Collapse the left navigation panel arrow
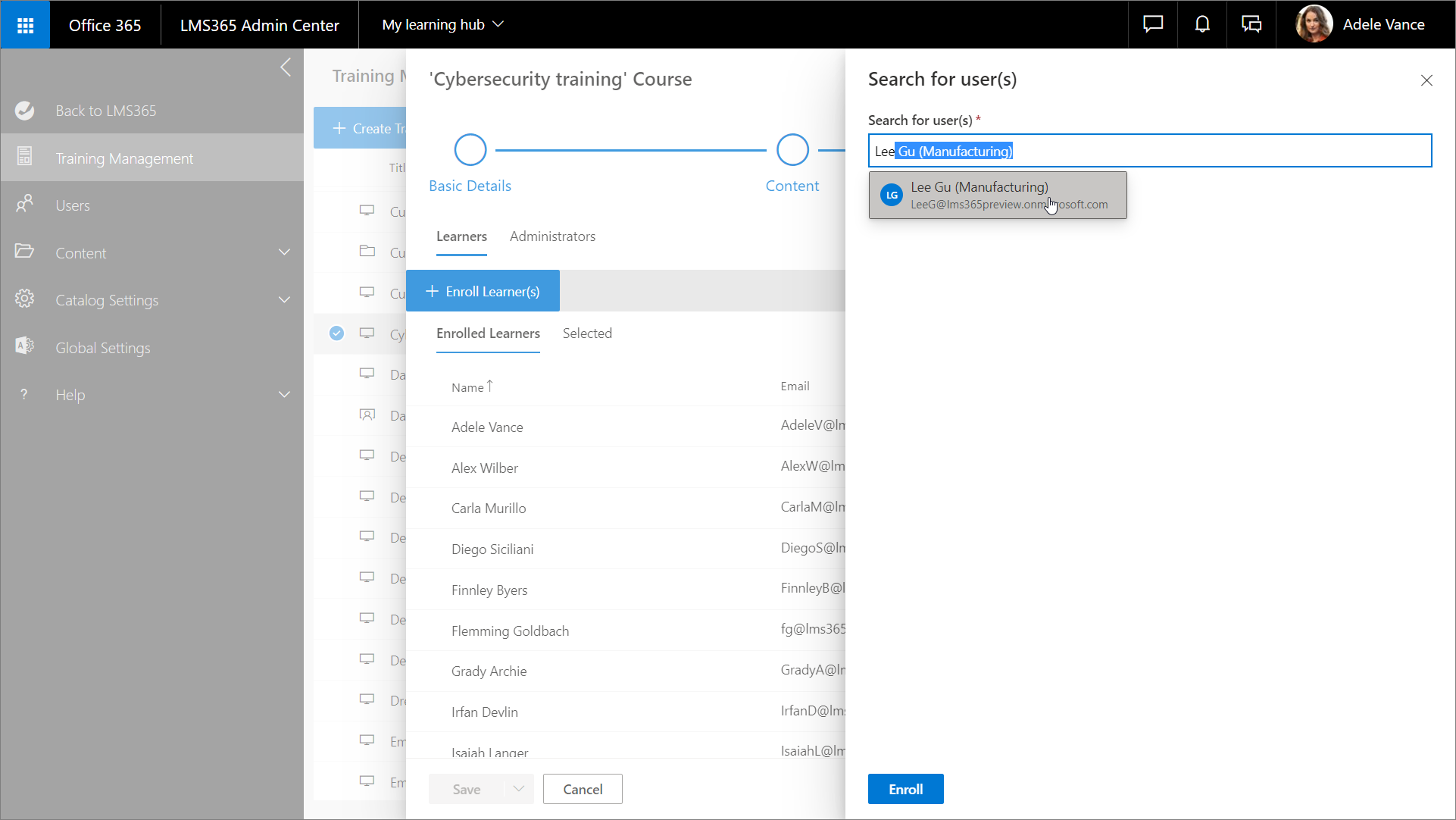Screen dimensions: 1456x820 [286, 67]
